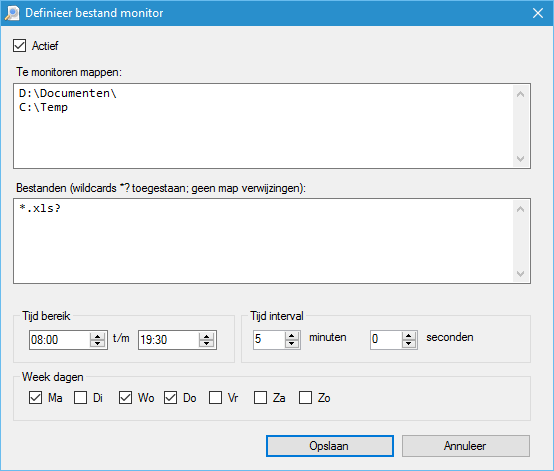Check the Za weekday checkbox
The width and height of the screenshot is (554, 471).
tap(260, 398)
